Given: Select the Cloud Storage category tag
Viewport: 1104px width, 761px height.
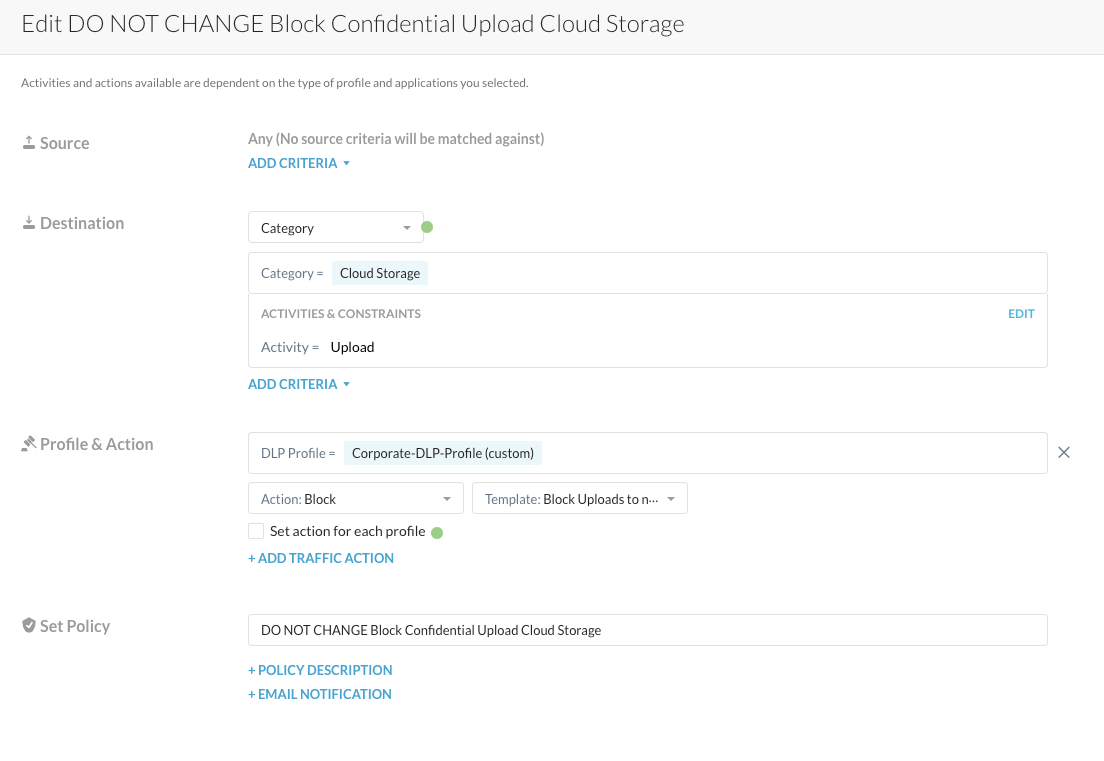Looking at the screenshot, I should 380,273.
